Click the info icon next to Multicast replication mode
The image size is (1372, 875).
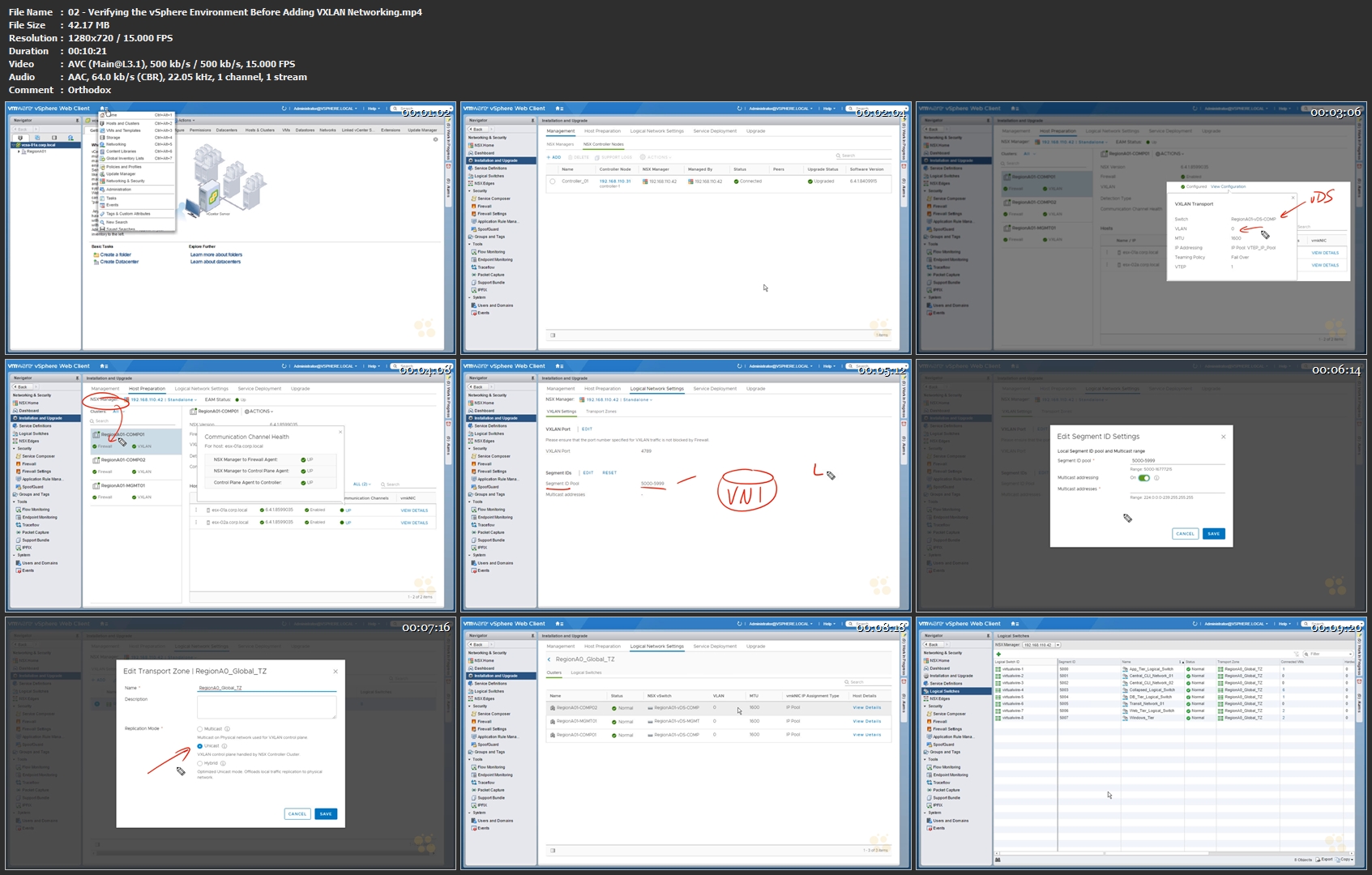click(227, 729)
